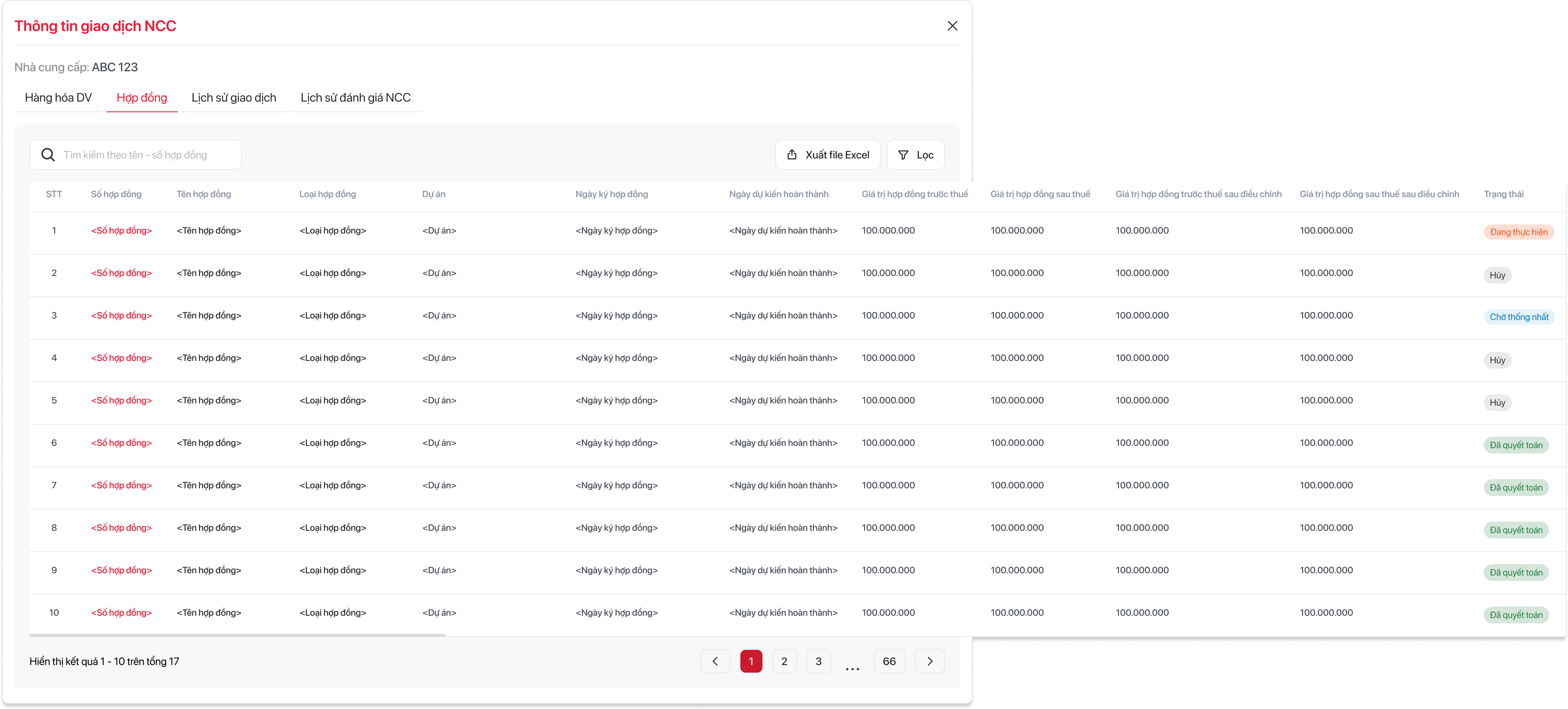Screen dimensions: 1568x709
Task: Go to next page using right chevron
Action: pos(930,661)
